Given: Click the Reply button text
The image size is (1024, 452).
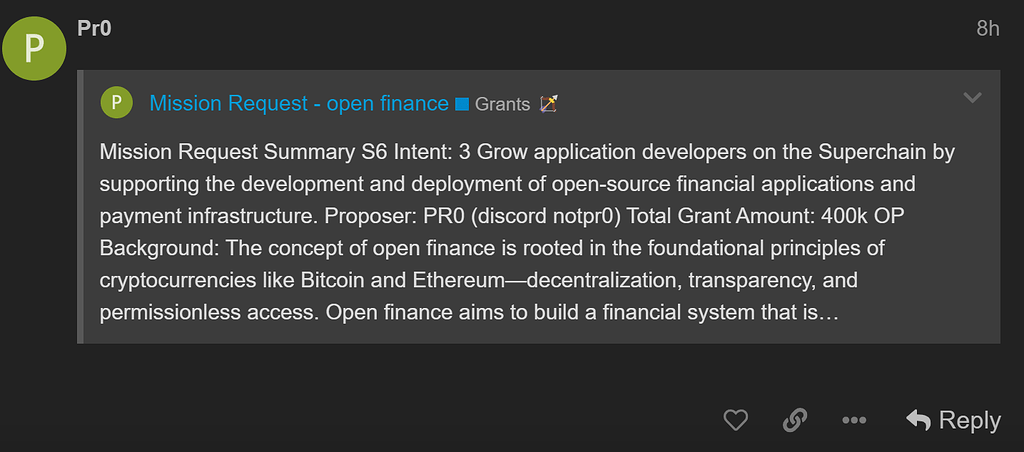Looking at the screenshot, I should 969,421.
